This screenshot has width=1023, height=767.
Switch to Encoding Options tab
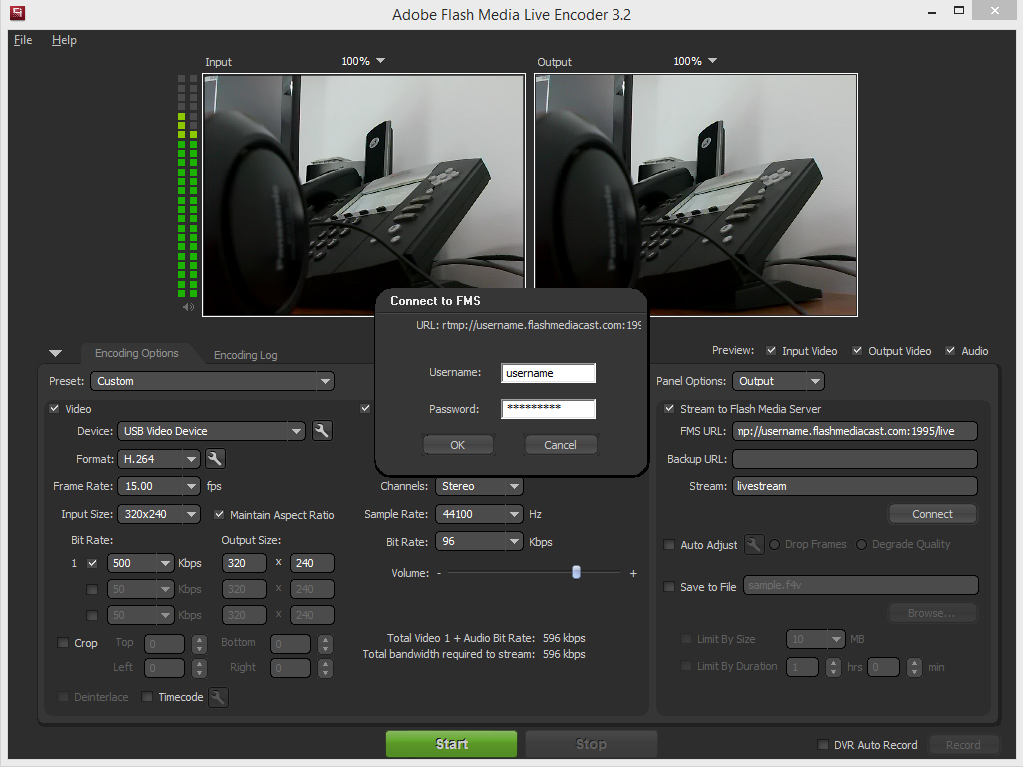[136, 353]
